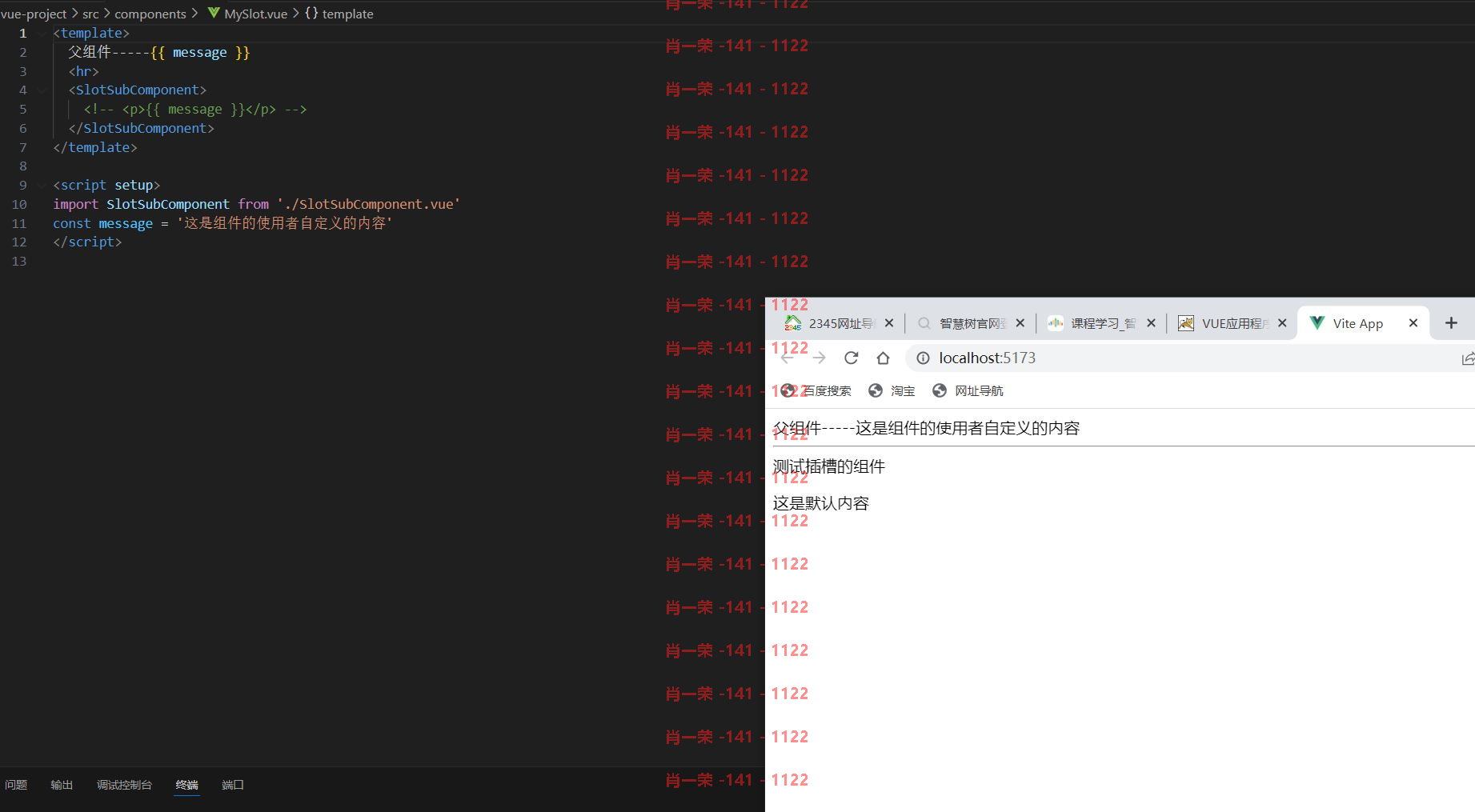This screenshot has height=812, width=1475.
Task: Click template symbol in the breadcrumb
Action: point(339,14)
